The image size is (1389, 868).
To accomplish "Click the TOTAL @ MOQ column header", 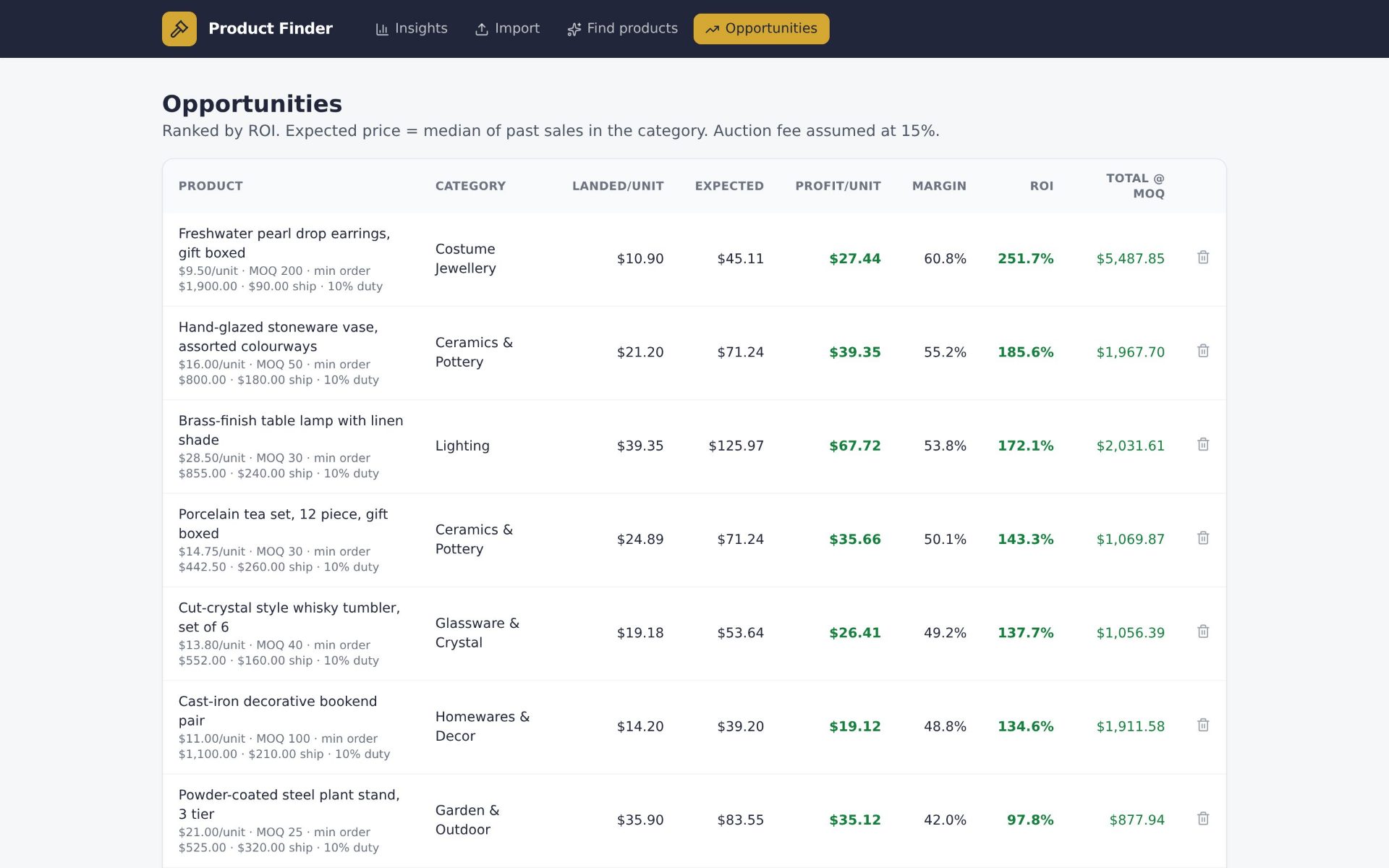I will pyautogui.click(x=1135, y=186).
